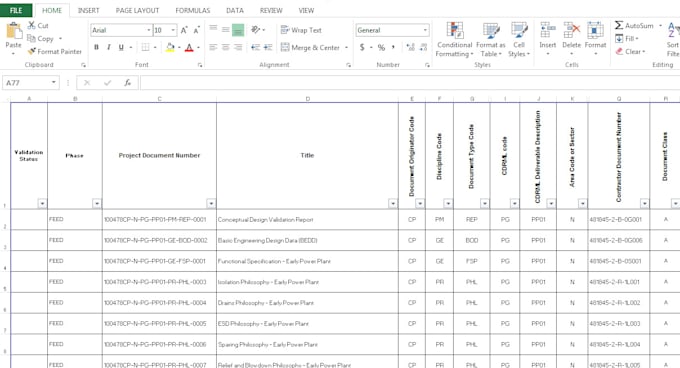Click the Increase Decimal icon

coord(410,47)
